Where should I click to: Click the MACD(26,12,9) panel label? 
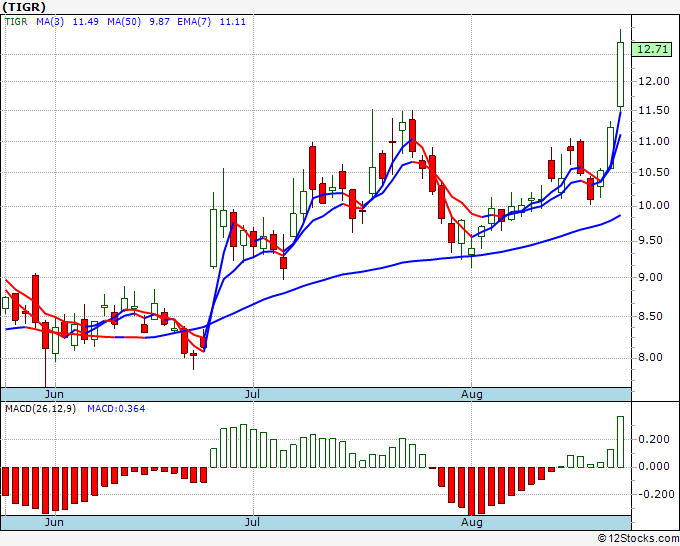(x=40, y=409)
